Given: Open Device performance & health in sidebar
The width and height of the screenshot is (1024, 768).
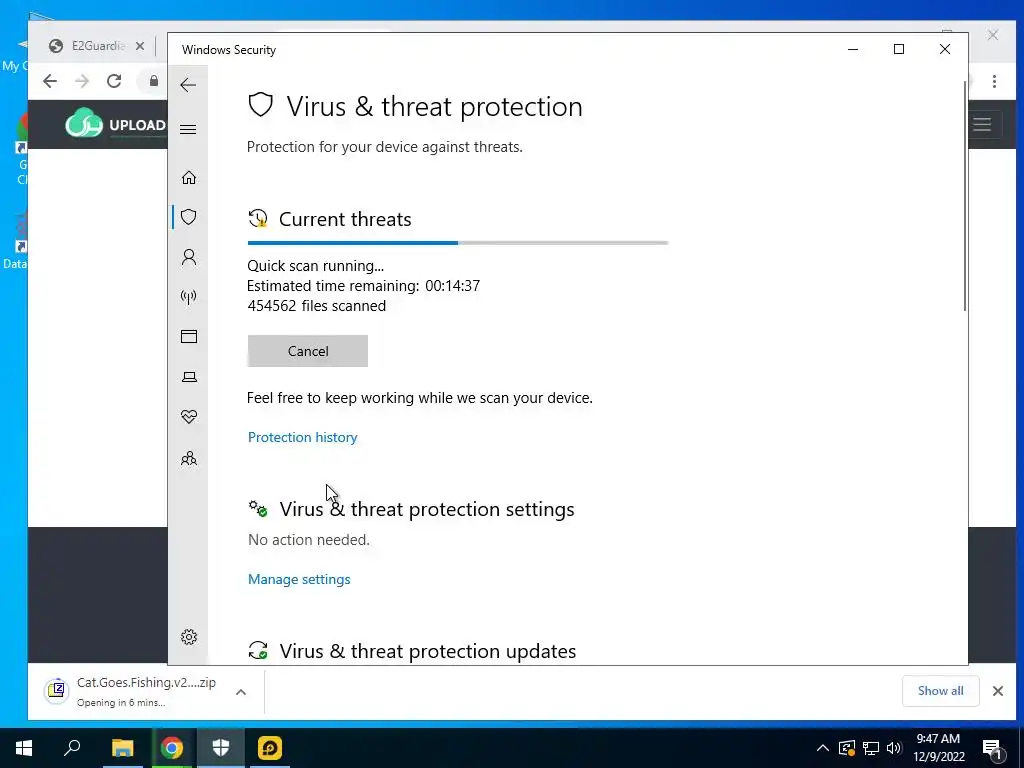Looking at the screenshot, I should pos(189,417).
